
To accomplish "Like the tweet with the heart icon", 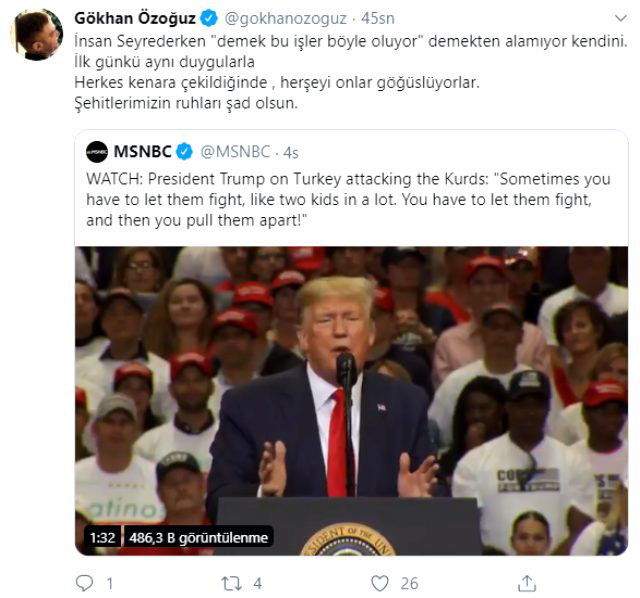I will (380, 583).
